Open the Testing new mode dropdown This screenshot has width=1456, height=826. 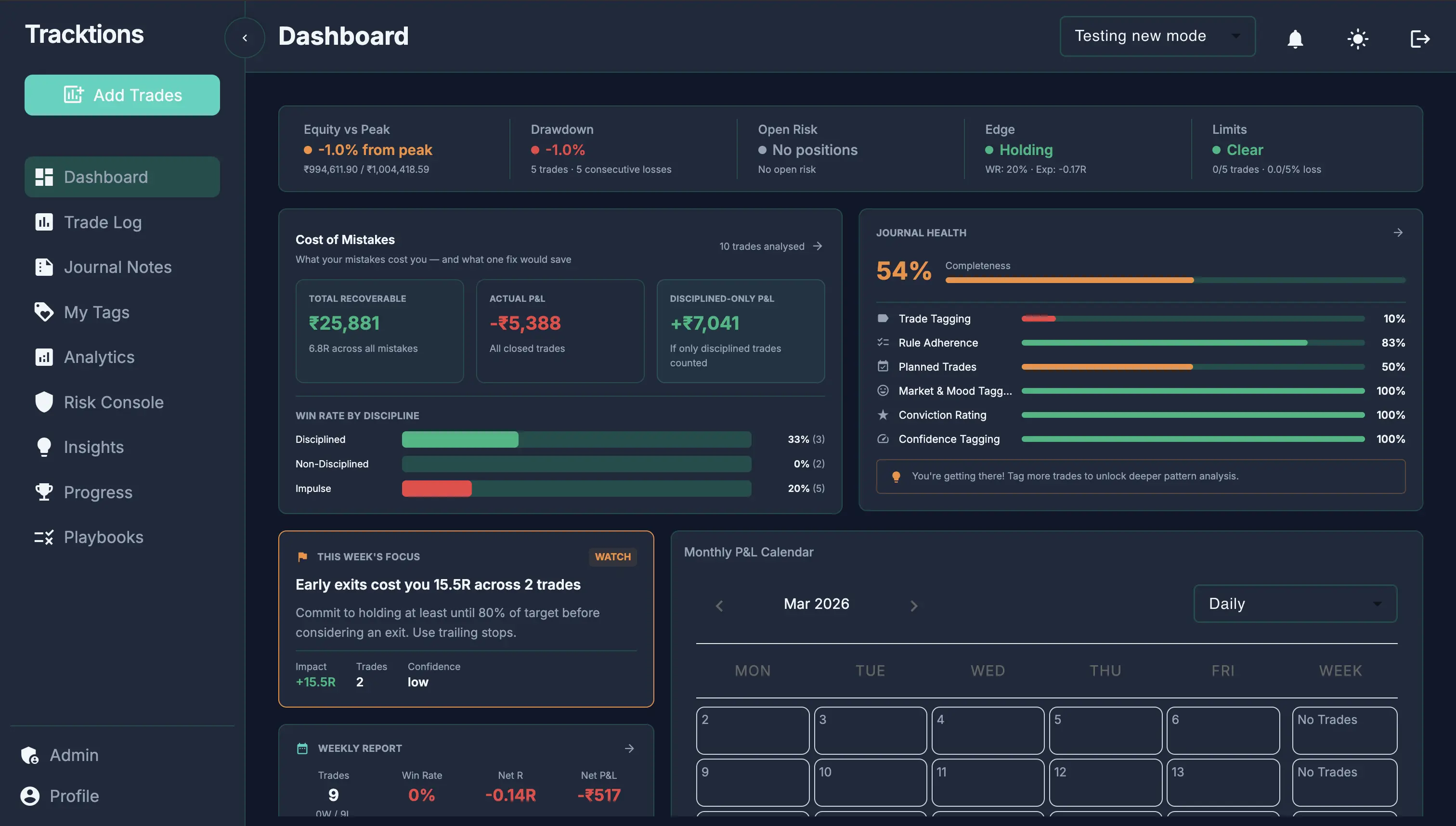click(x=1157, y=36)
